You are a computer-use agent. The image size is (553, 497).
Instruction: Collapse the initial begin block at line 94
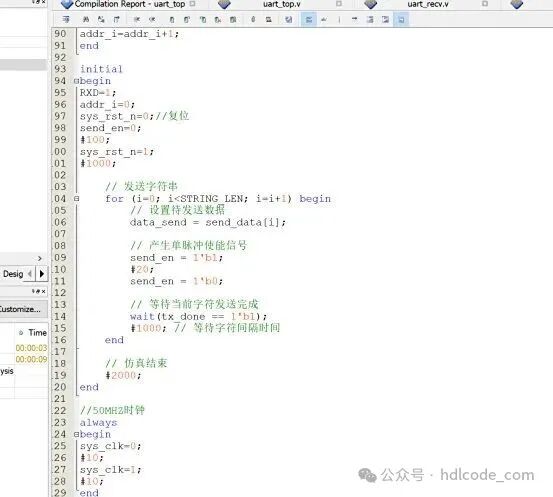point(77,81)
